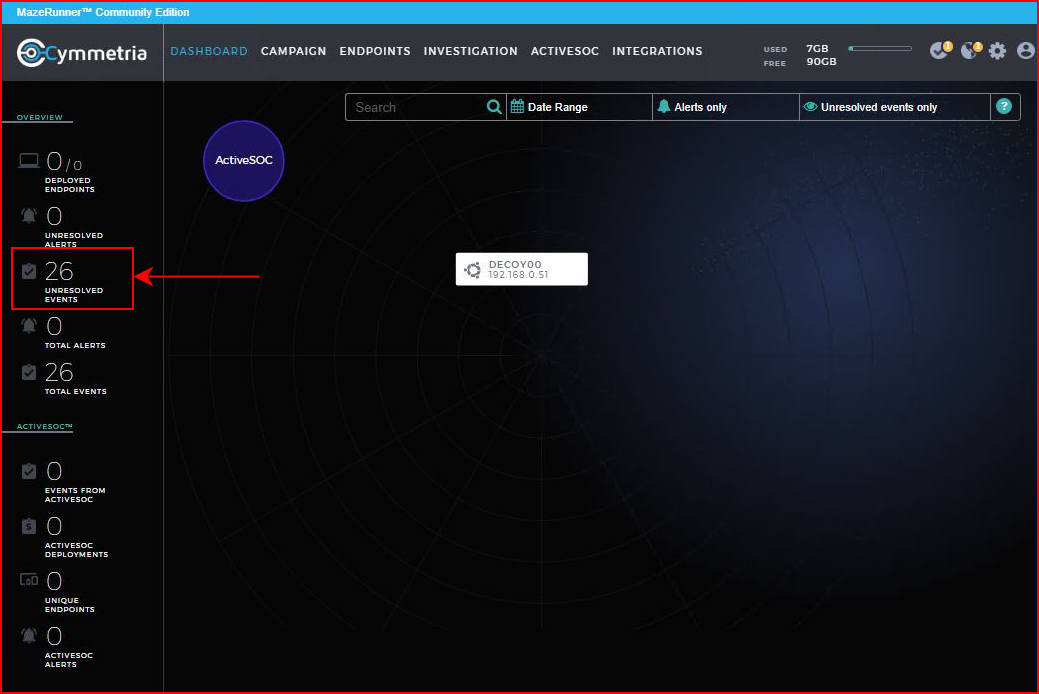The width and height of the screenshot is (1039, 694).
Task: Click the 90GB free storage value
Action: pos(821,62)
